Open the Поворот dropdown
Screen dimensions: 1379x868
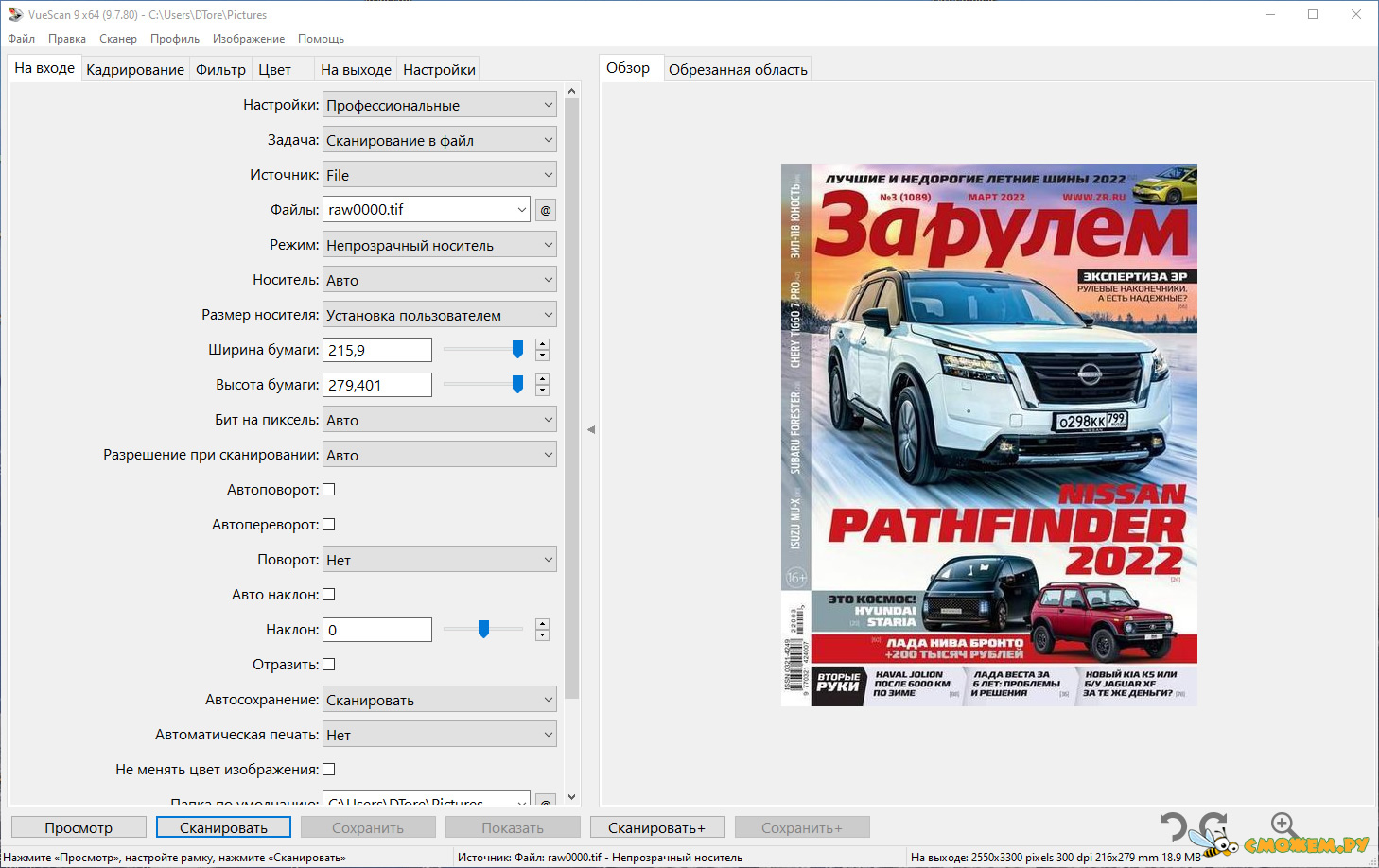pos(440,560)
